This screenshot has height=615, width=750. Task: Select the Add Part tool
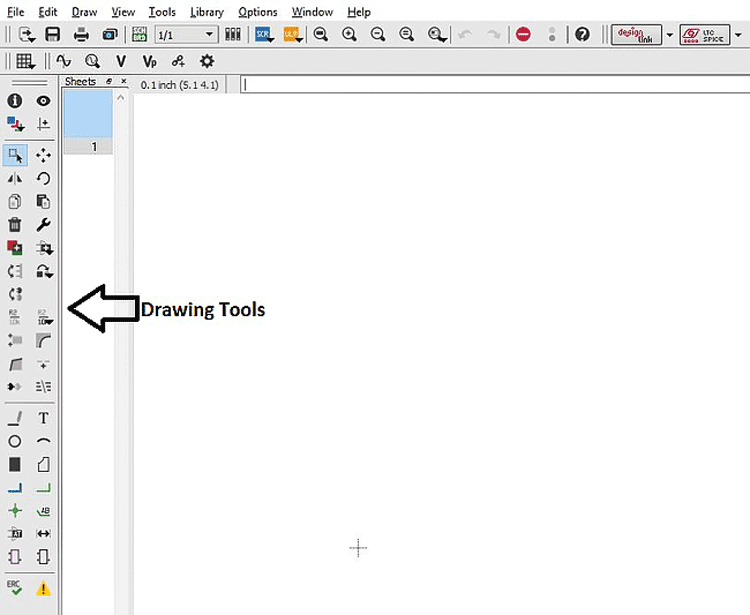[15, 248]
